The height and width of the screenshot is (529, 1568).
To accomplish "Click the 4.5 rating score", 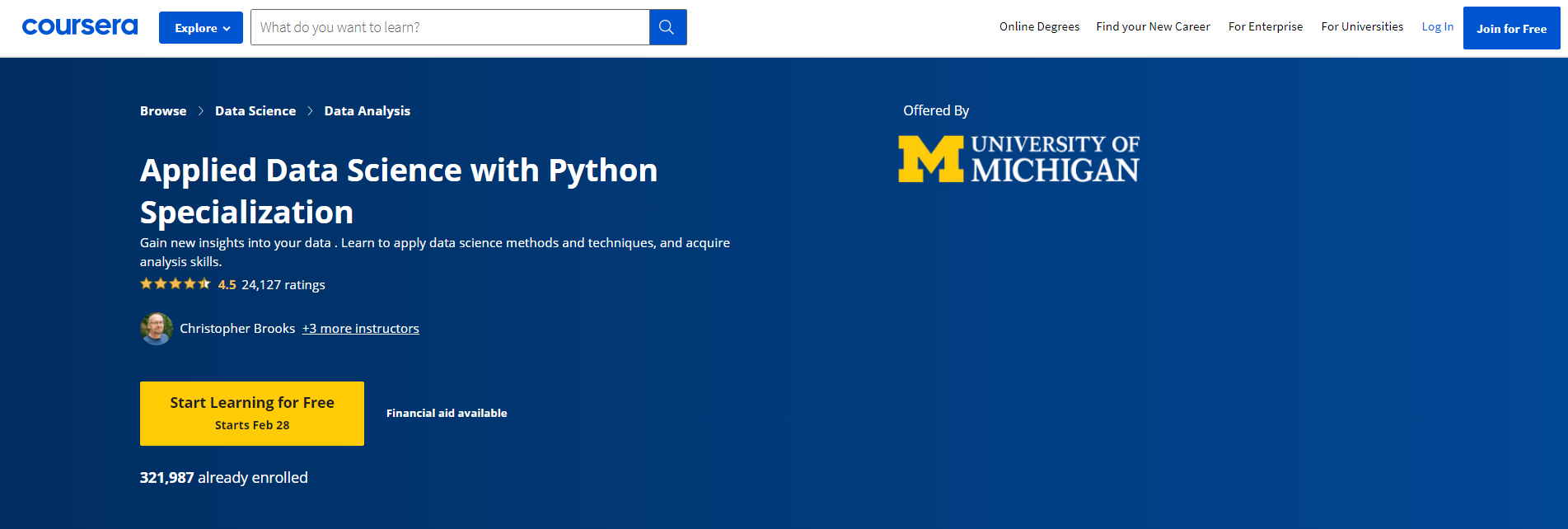I will click(227, 285).
